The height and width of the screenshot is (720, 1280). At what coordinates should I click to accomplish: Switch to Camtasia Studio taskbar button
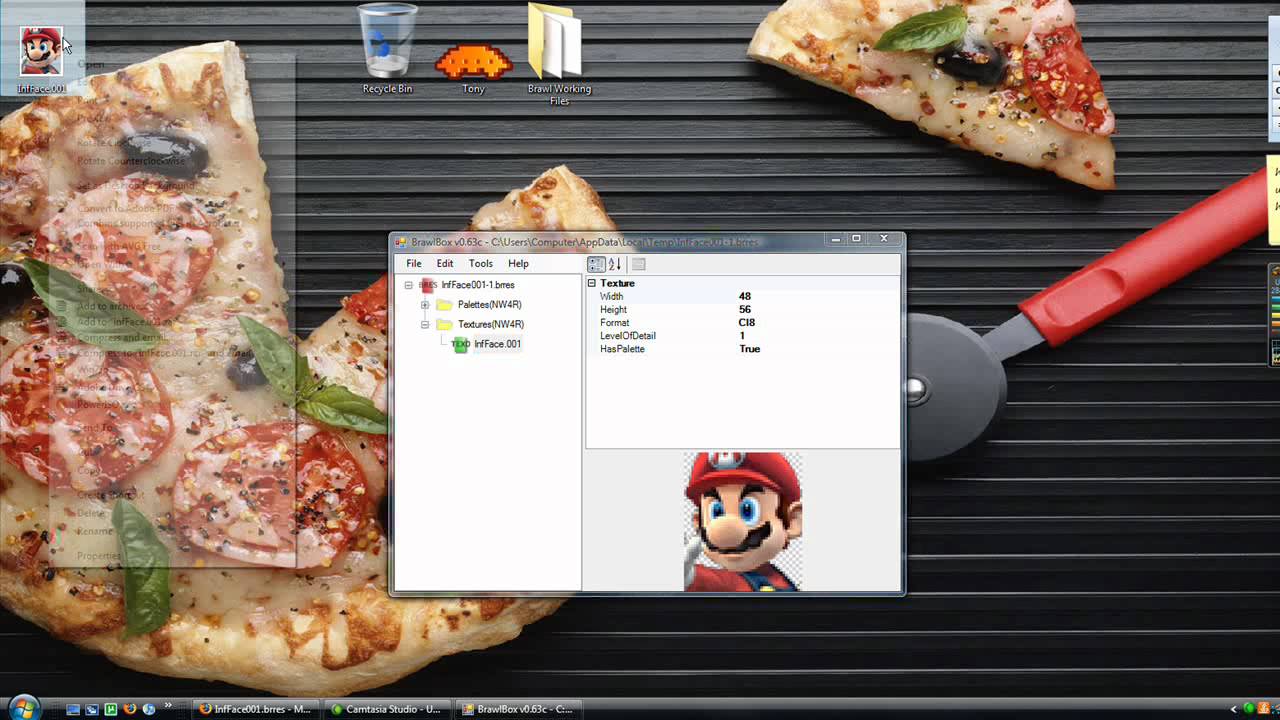pos(387,709)
